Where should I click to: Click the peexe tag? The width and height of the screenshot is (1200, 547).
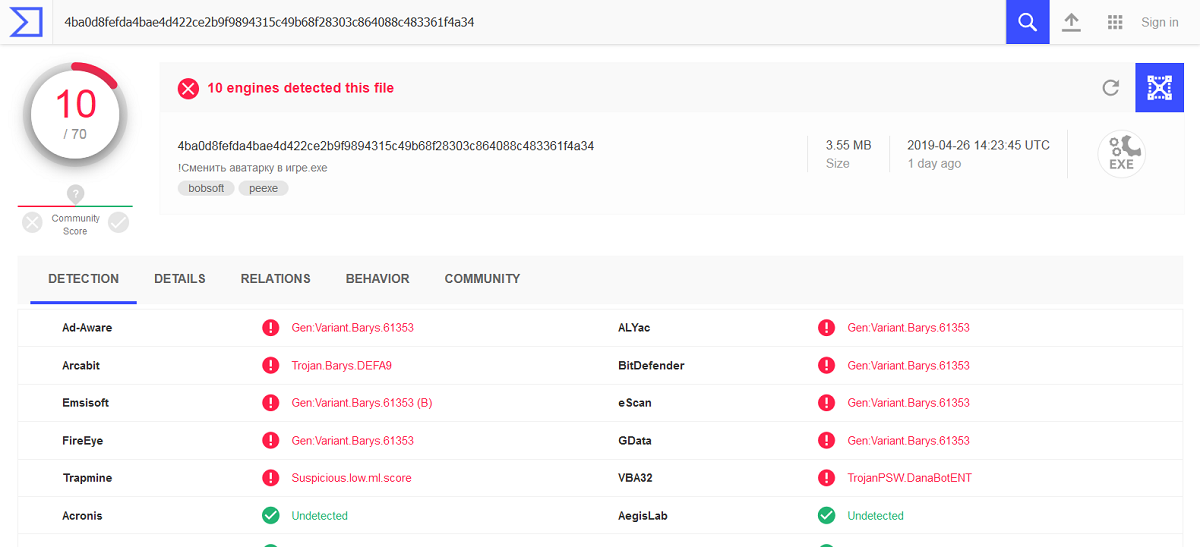click(x=264, y=188)
